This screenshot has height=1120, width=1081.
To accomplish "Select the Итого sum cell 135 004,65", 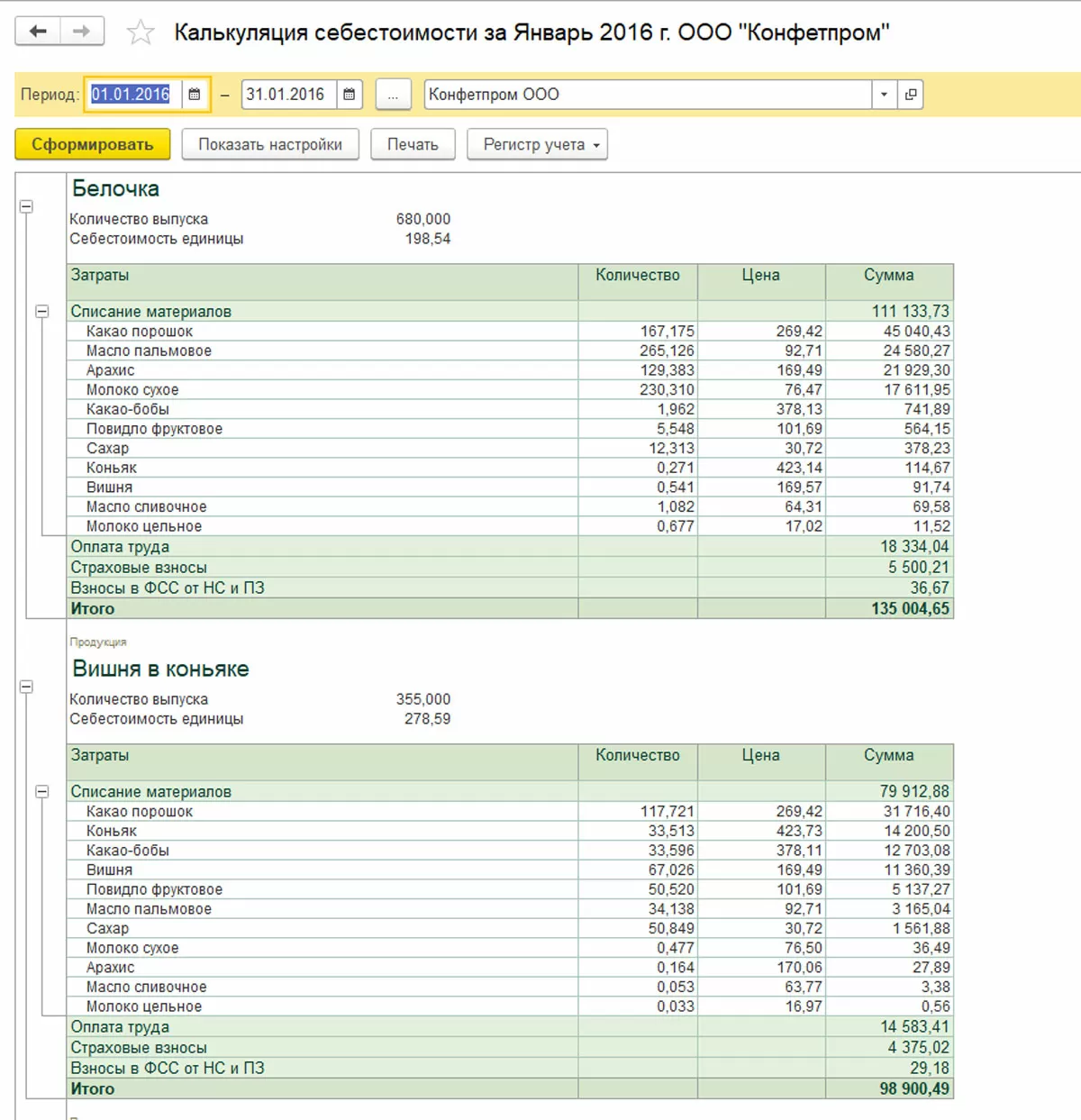I will [888, 609].
